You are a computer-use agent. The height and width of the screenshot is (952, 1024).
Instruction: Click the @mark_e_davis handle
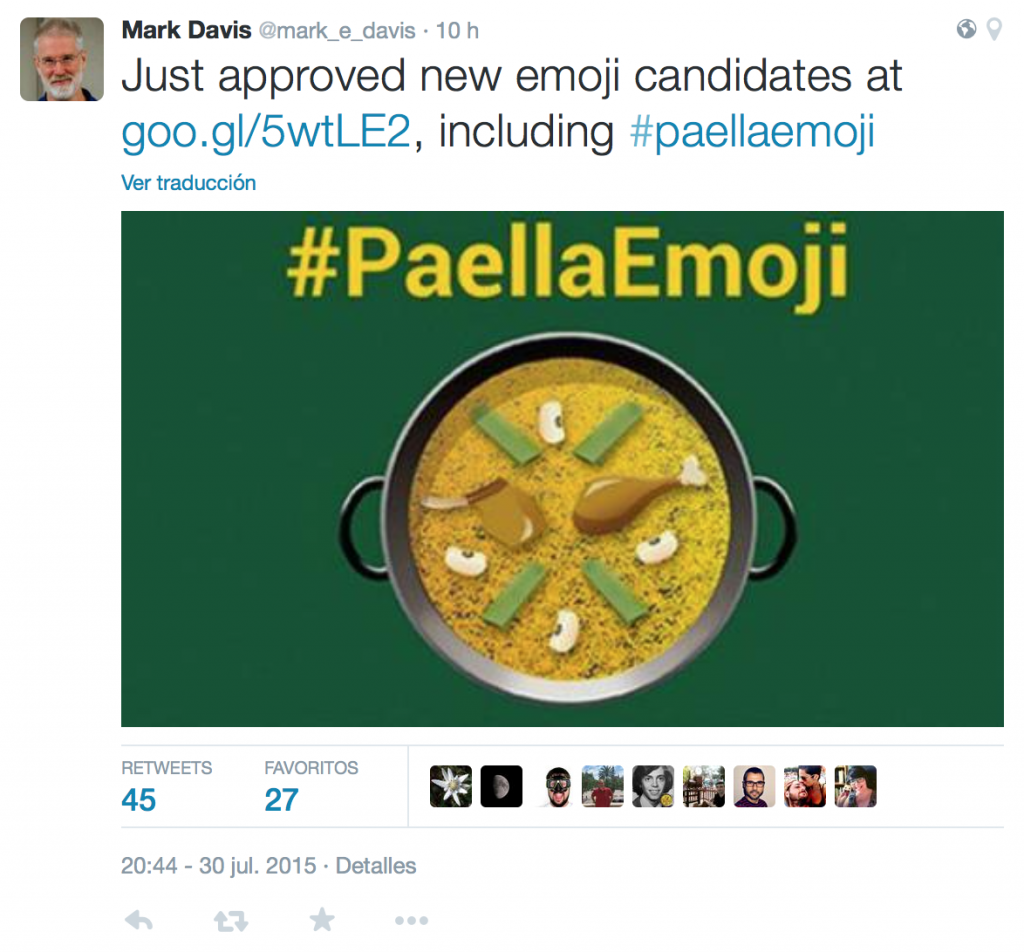pos(338,31)
